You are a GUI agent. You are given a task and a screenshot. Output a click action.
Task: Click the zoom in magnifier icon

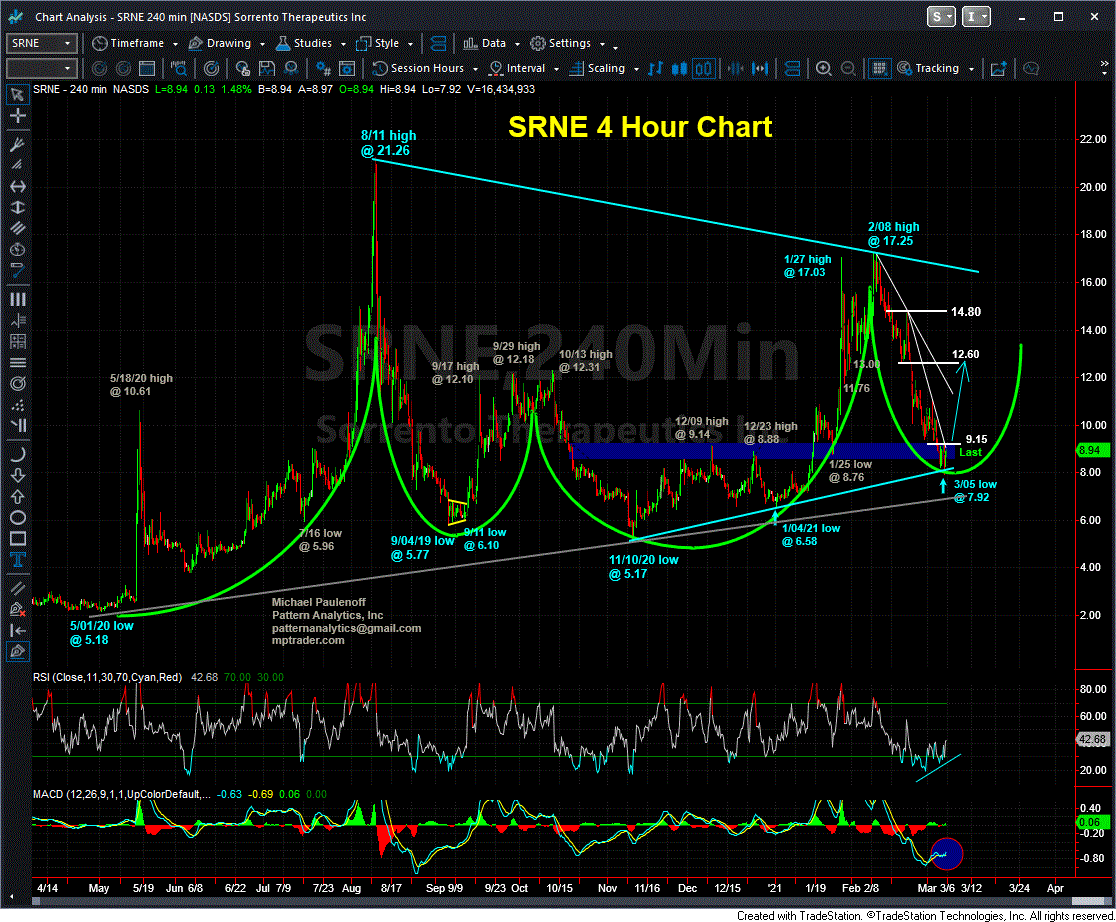(823, 69)
